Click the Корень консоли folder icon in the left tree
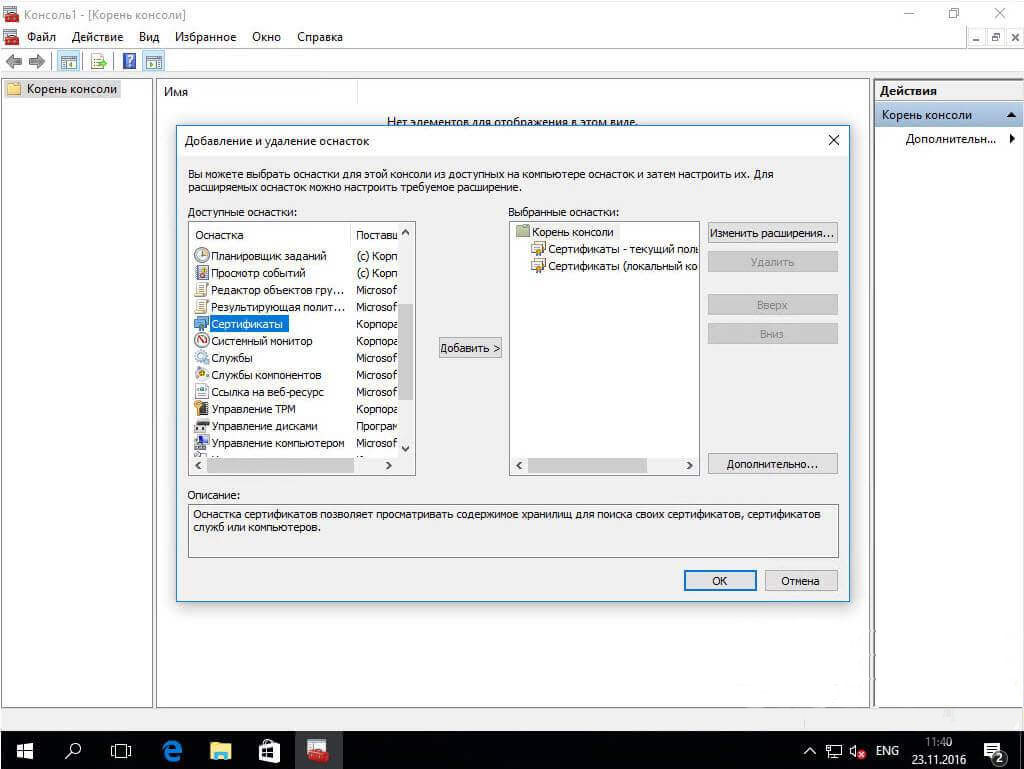 coord(14,89)
